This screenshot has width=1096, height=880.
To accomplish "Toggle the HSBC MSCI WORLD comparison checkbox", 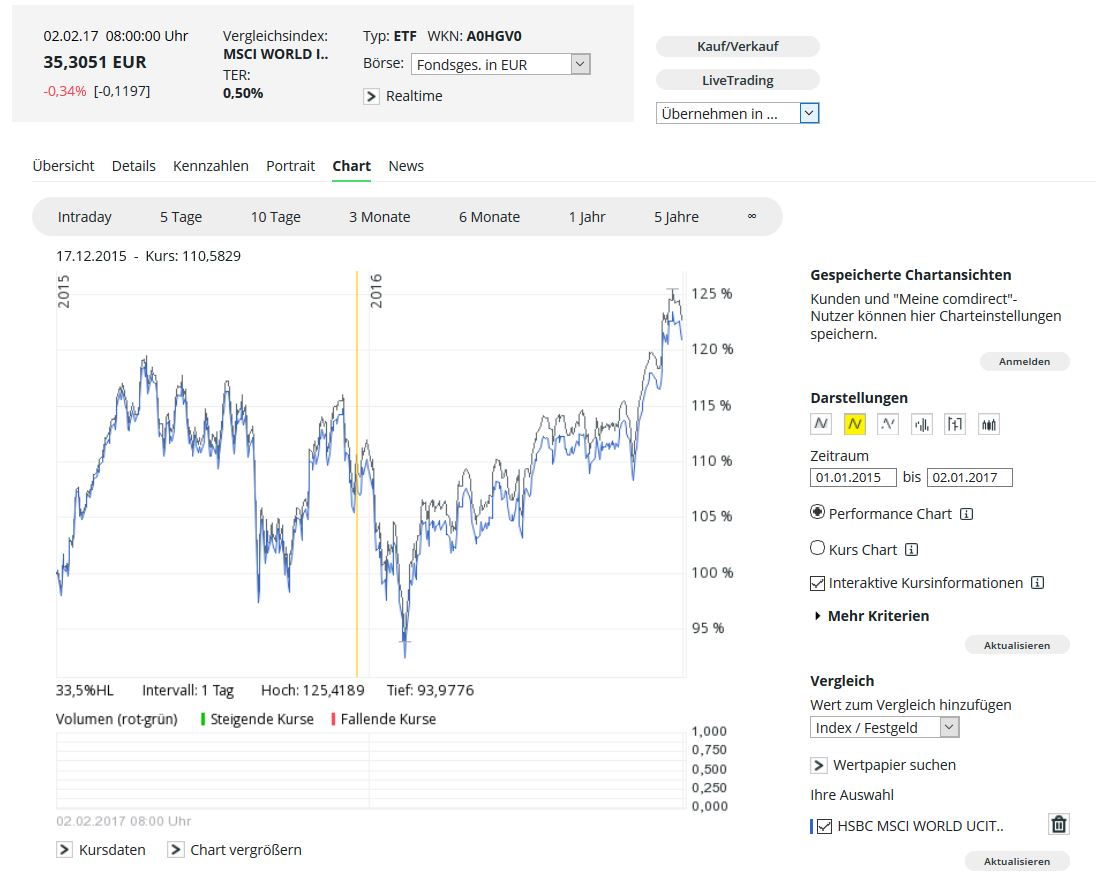I will [825, 826].
